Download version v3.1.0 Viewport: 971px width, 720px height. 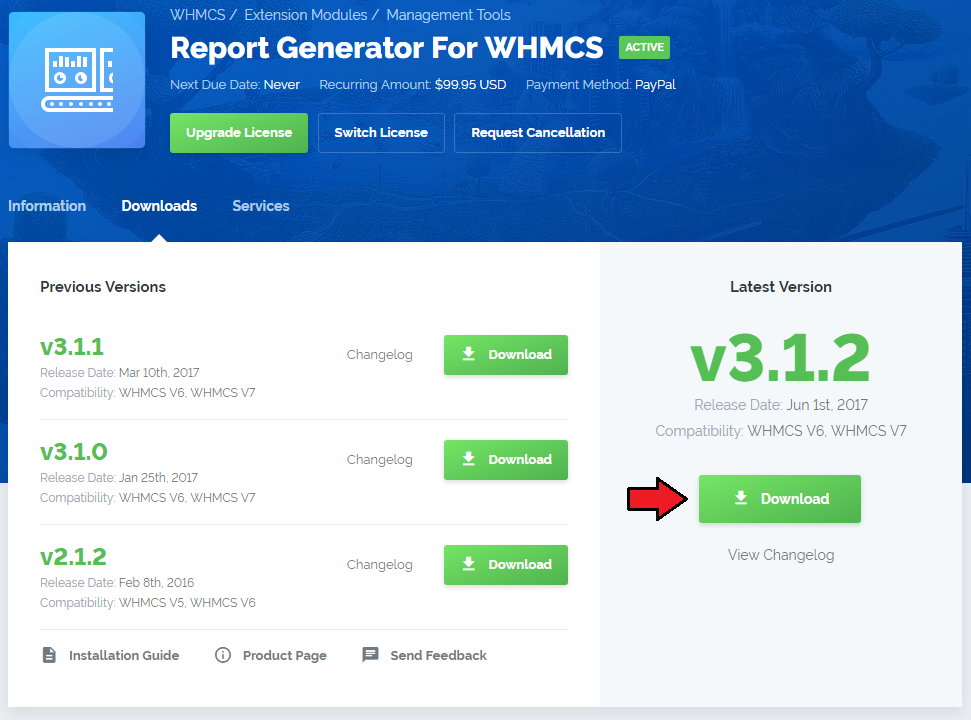coord(506,460)
